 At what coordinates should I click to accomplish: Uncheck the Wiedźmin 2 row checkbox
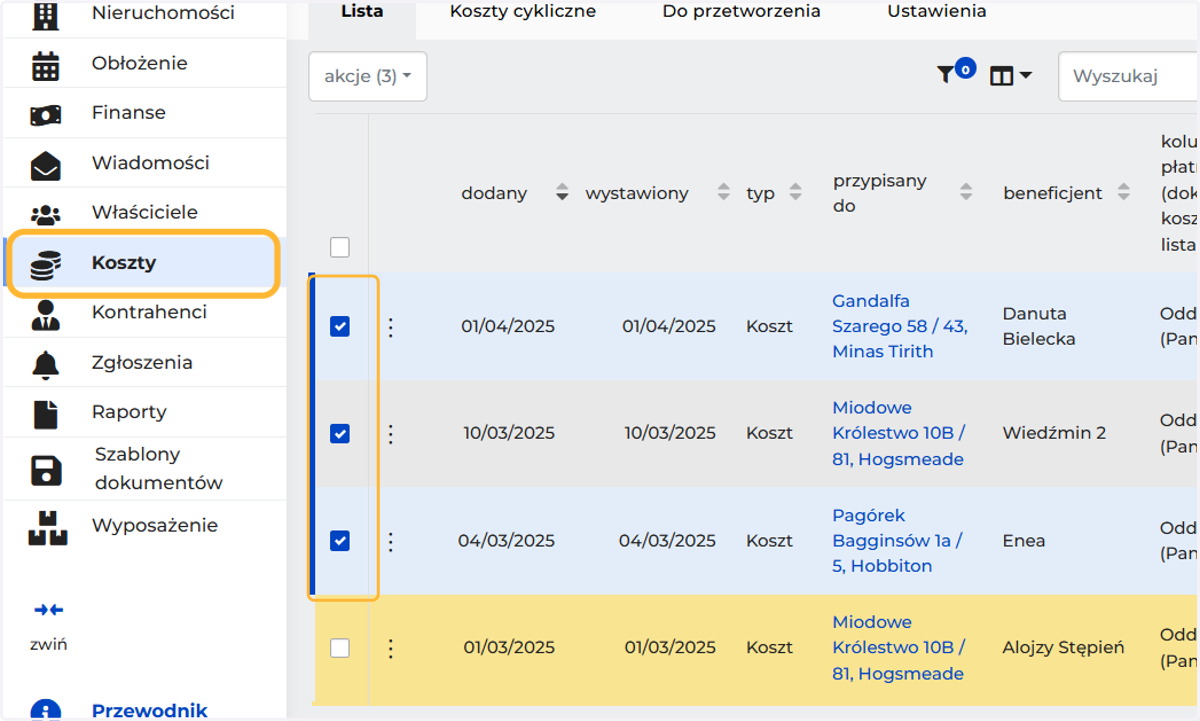coord(340,434)
